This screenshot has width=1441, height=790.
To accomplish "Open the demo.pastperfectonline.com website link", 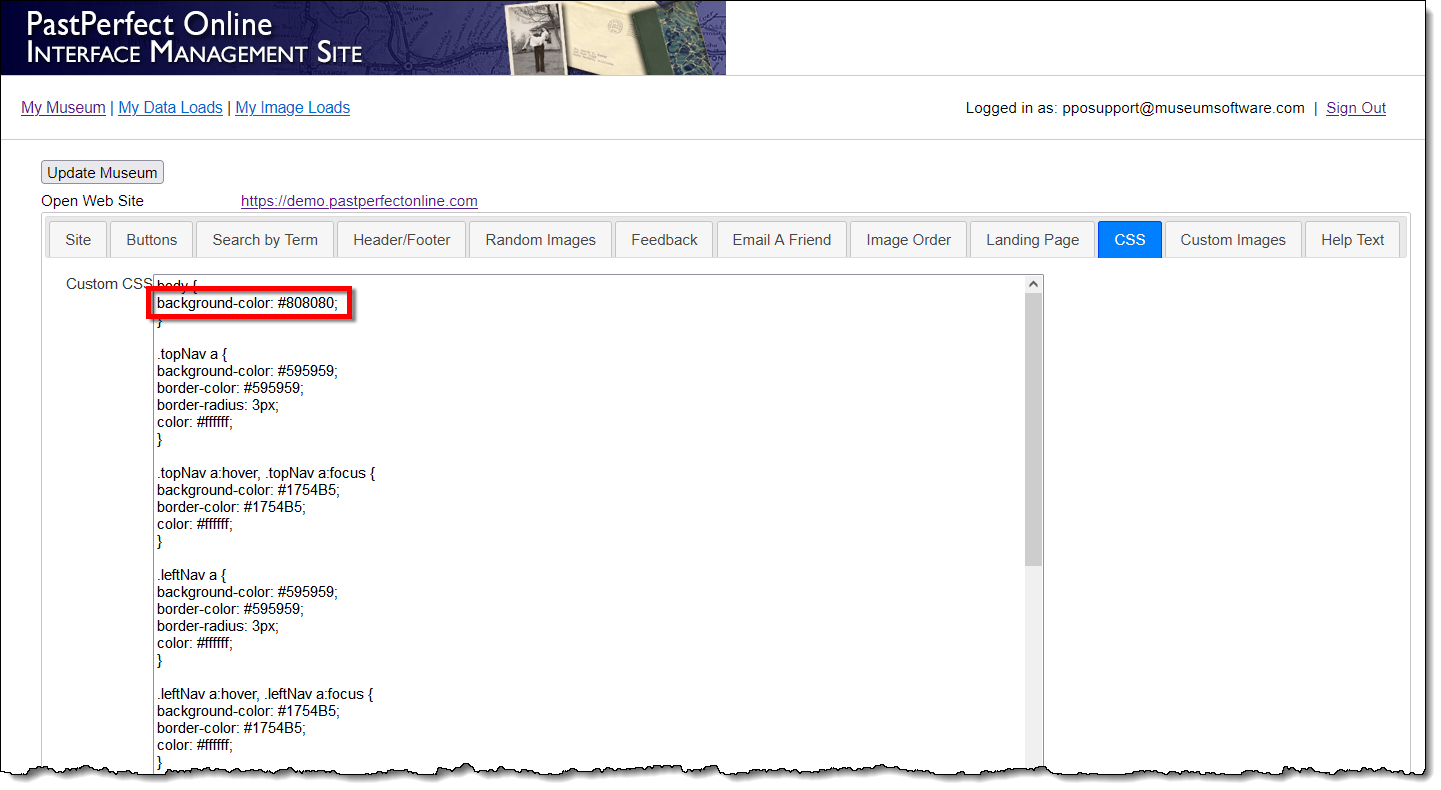I will tap(359, 201).
